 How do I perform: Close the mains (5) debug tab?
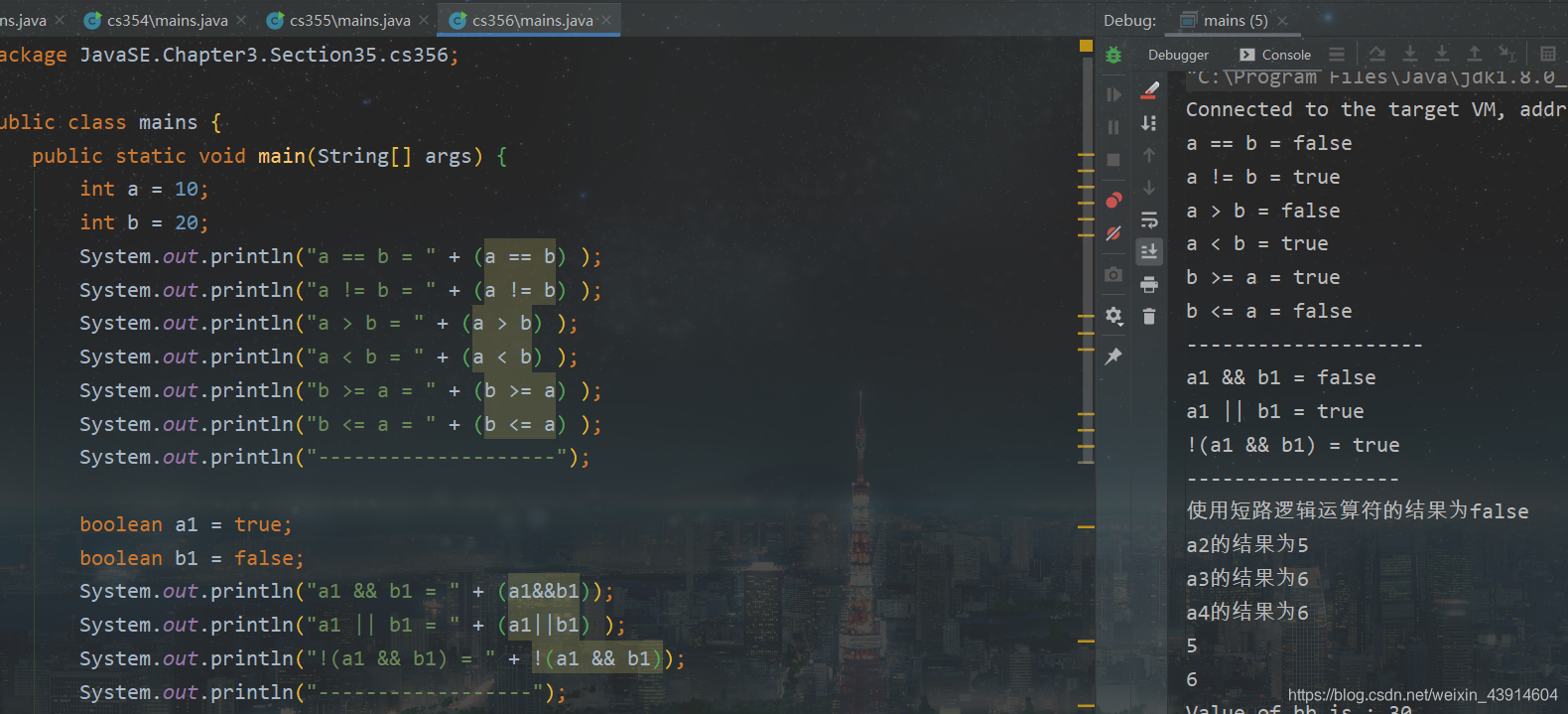(1282, 21)
